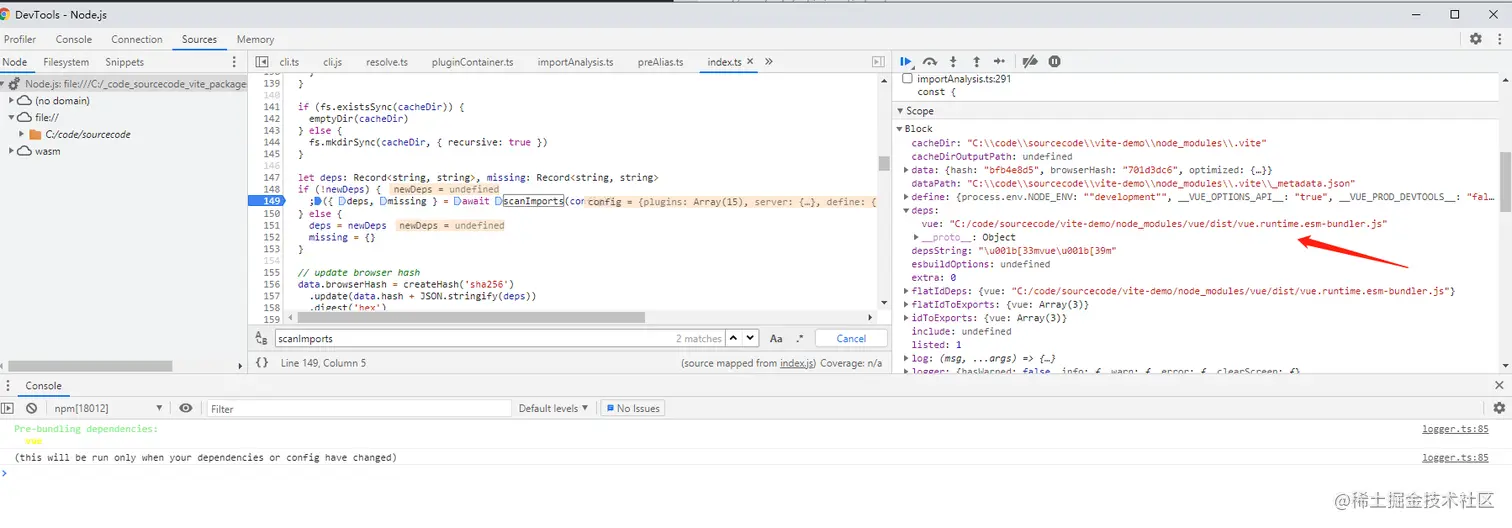Open drawer more tools menu
Image resolution: width=1512 pixels, height=528 pixels.
pos(8,385)
